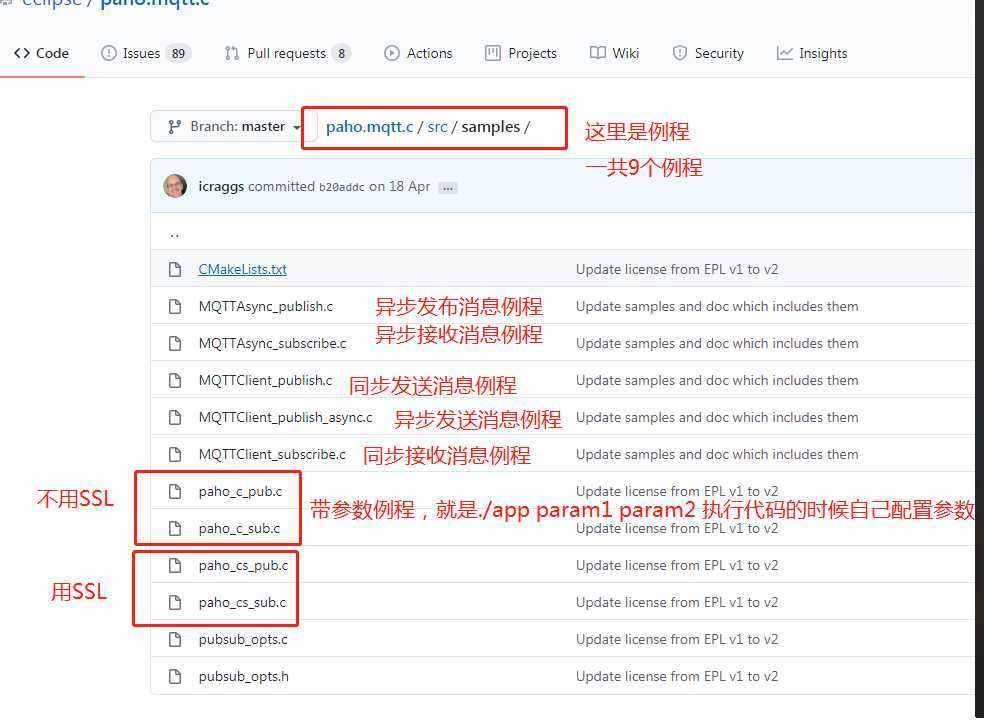The height and width of the screenshot is (720, 984).
Task: Open pubsub_opts.h file
Action: (x=243, y=677)
